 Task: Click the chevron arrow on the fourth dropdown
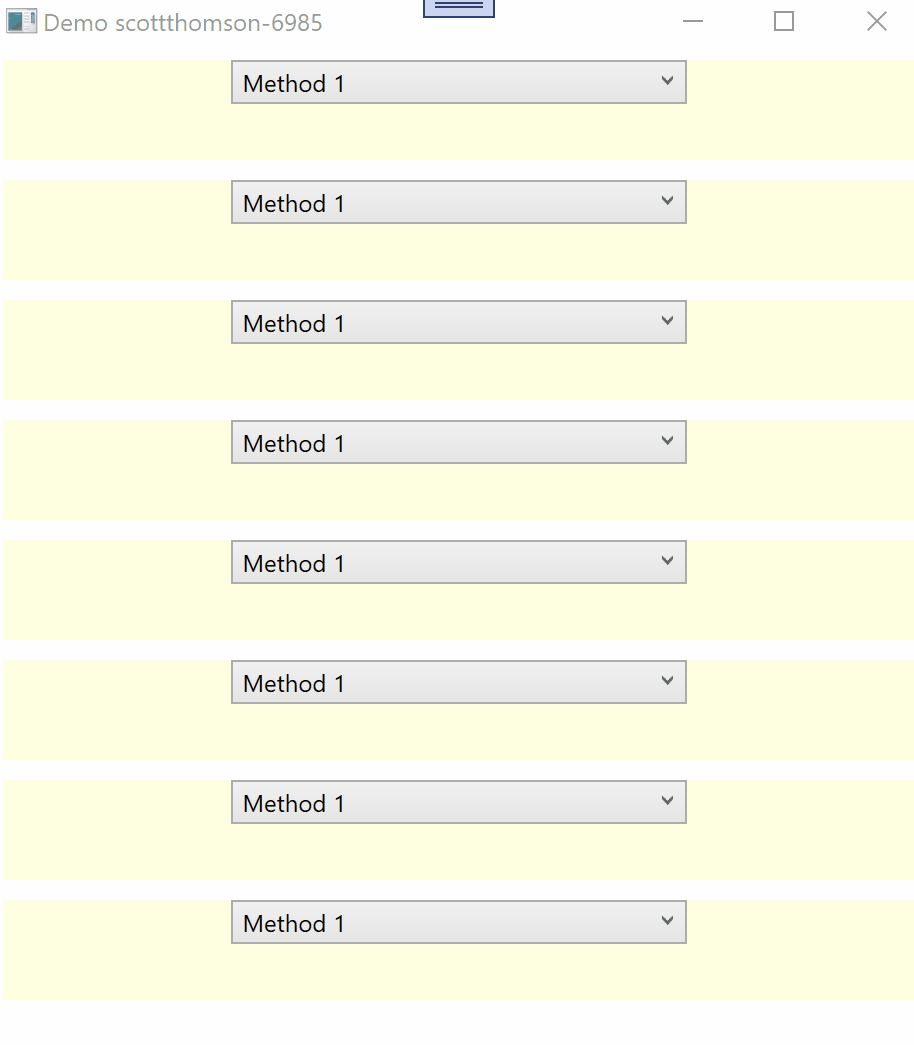tap(667, 441)
